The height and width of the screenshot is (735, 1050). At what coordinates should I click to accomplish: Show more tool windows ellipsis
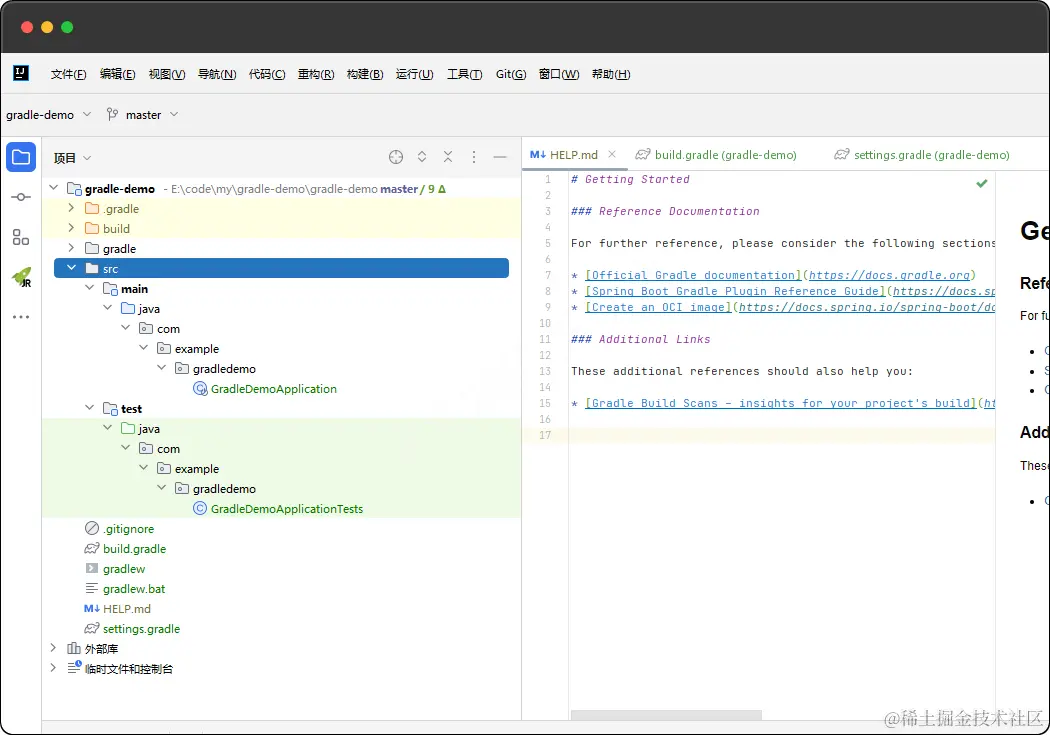tap(21, 317)
